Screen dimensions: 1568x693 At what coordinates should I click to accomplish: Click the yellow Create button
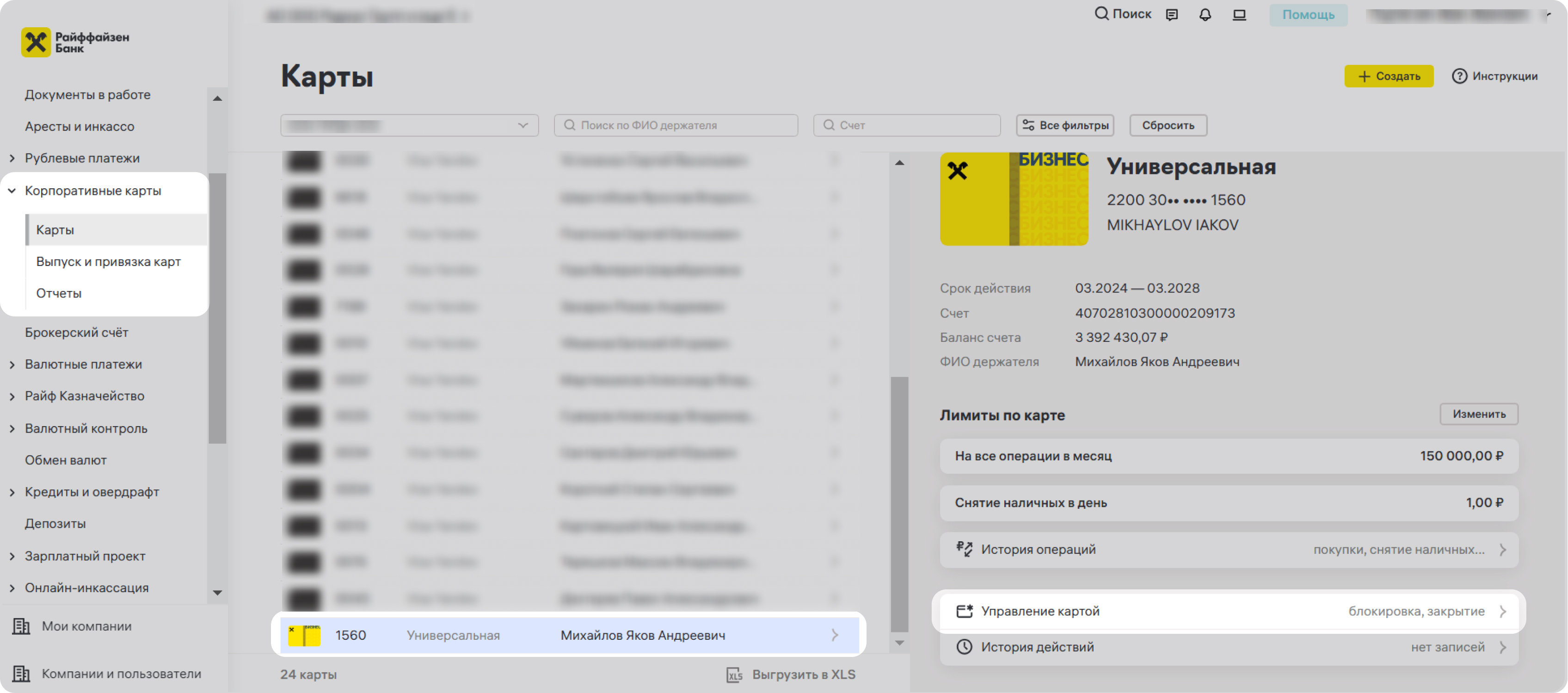(x=1389, y=76)
